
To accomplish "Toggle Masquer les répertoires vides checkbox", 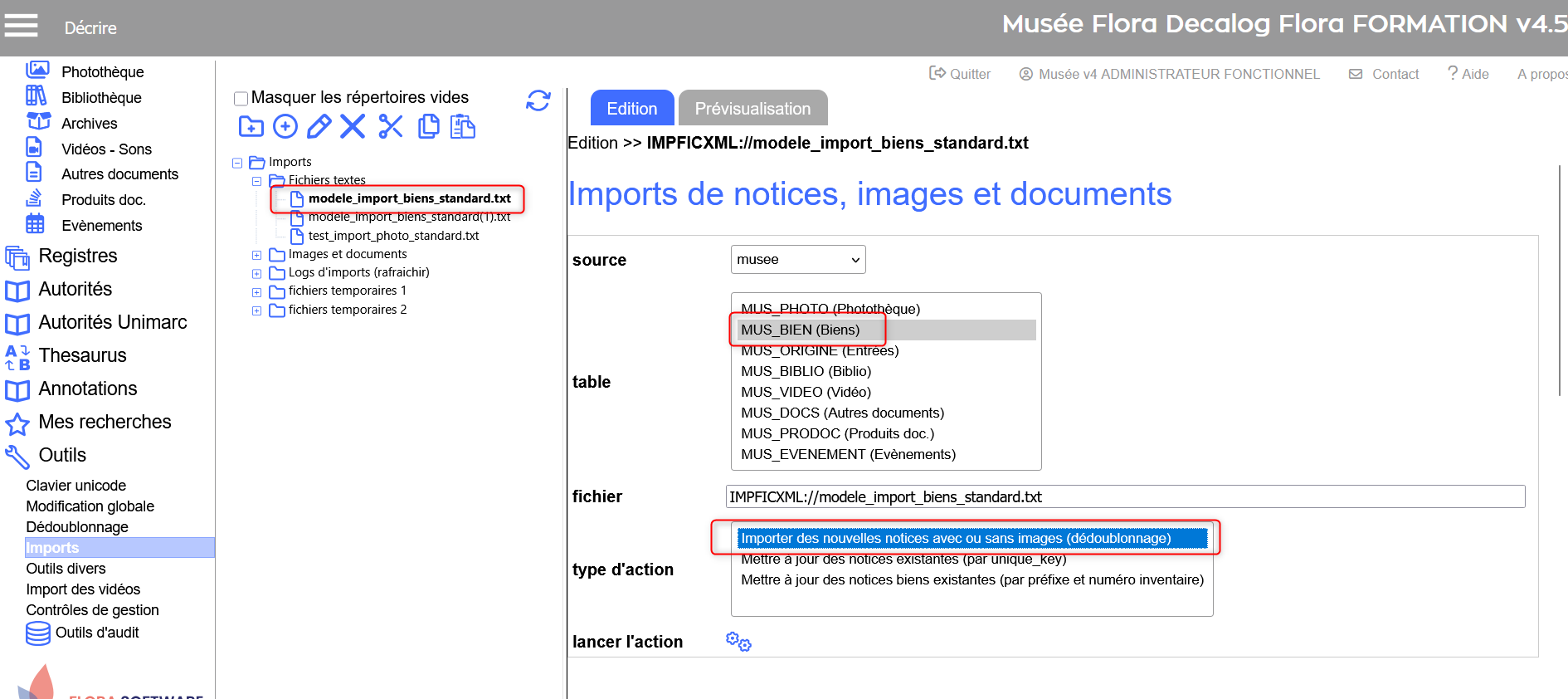I will coord(241,99).
